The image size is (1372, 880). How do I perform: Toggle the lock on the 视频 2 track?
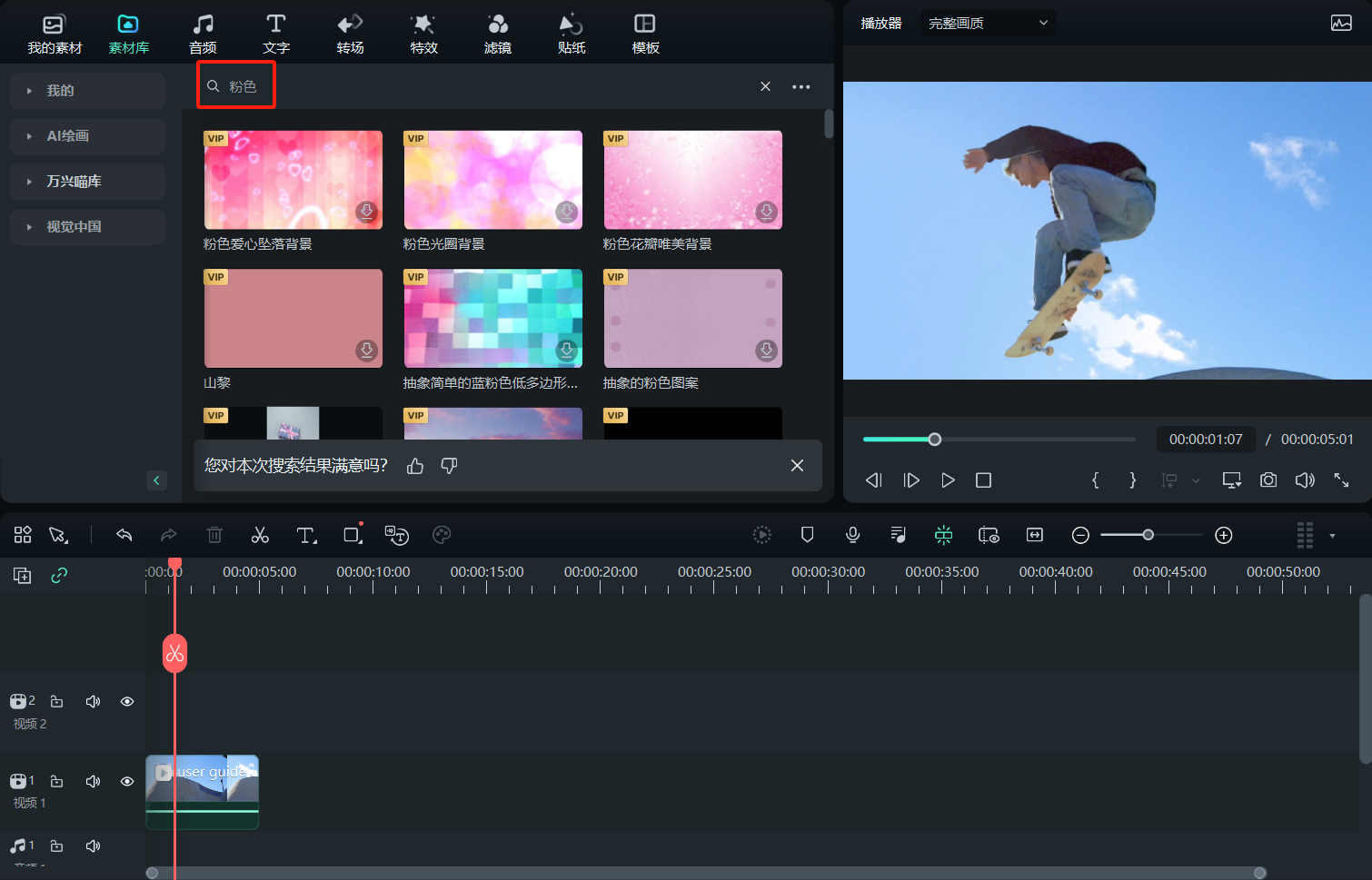[x=56, y=701]
